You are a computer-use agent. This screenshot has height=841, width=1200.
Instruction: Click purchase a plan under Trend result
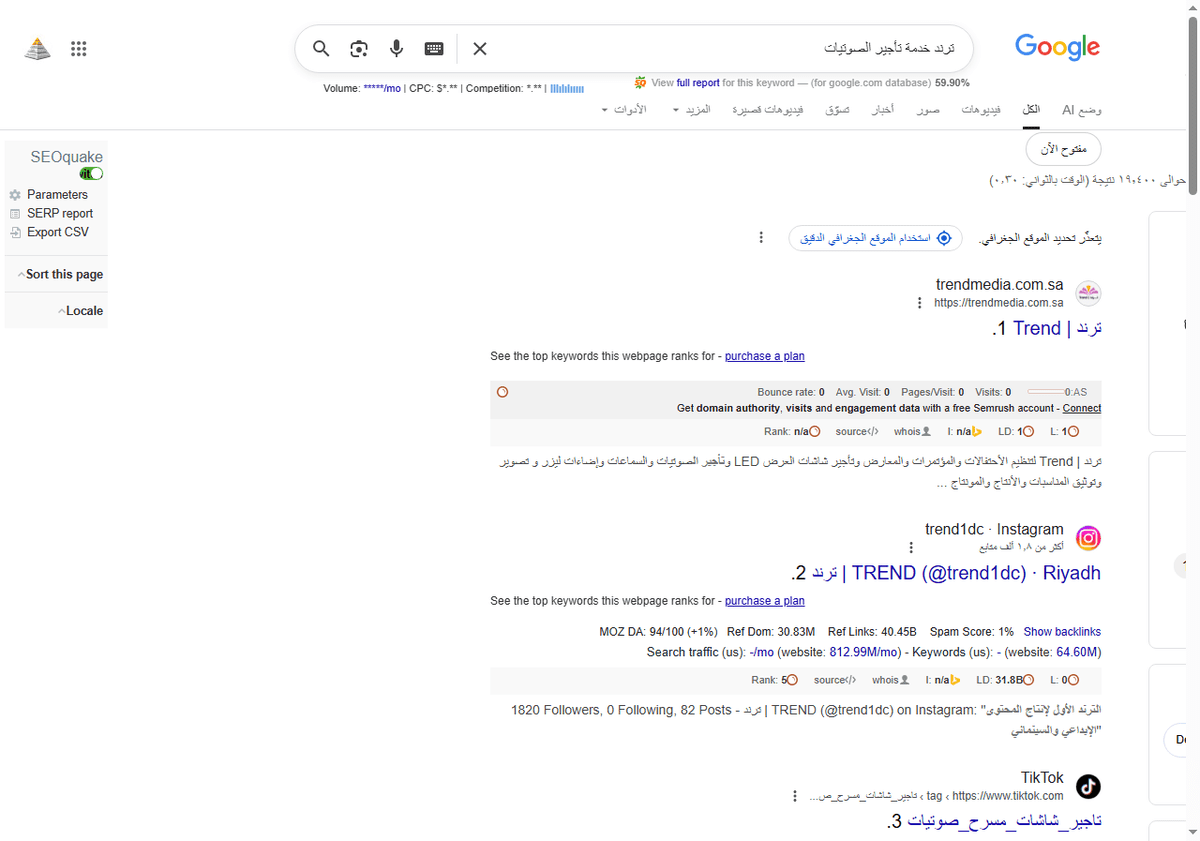(765, 356)
